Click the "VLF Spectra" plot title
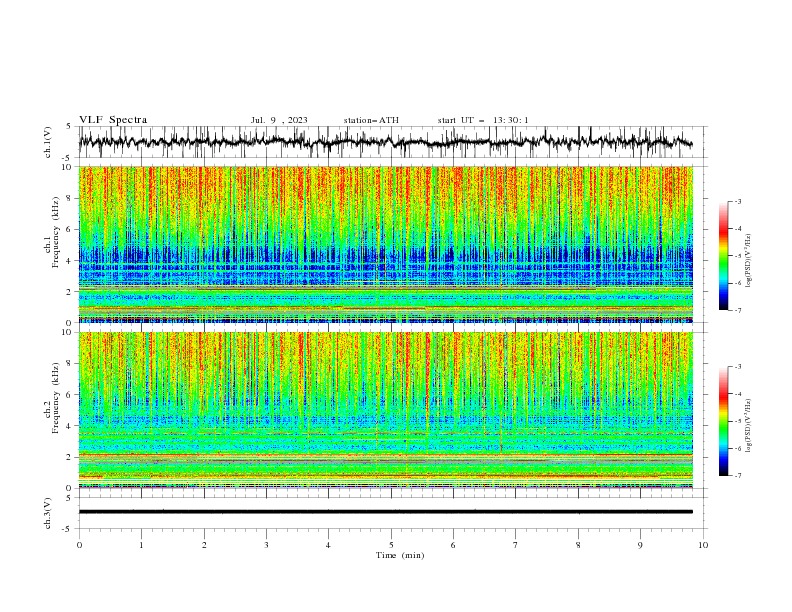The image size is (792, 612). click(113, 120)
